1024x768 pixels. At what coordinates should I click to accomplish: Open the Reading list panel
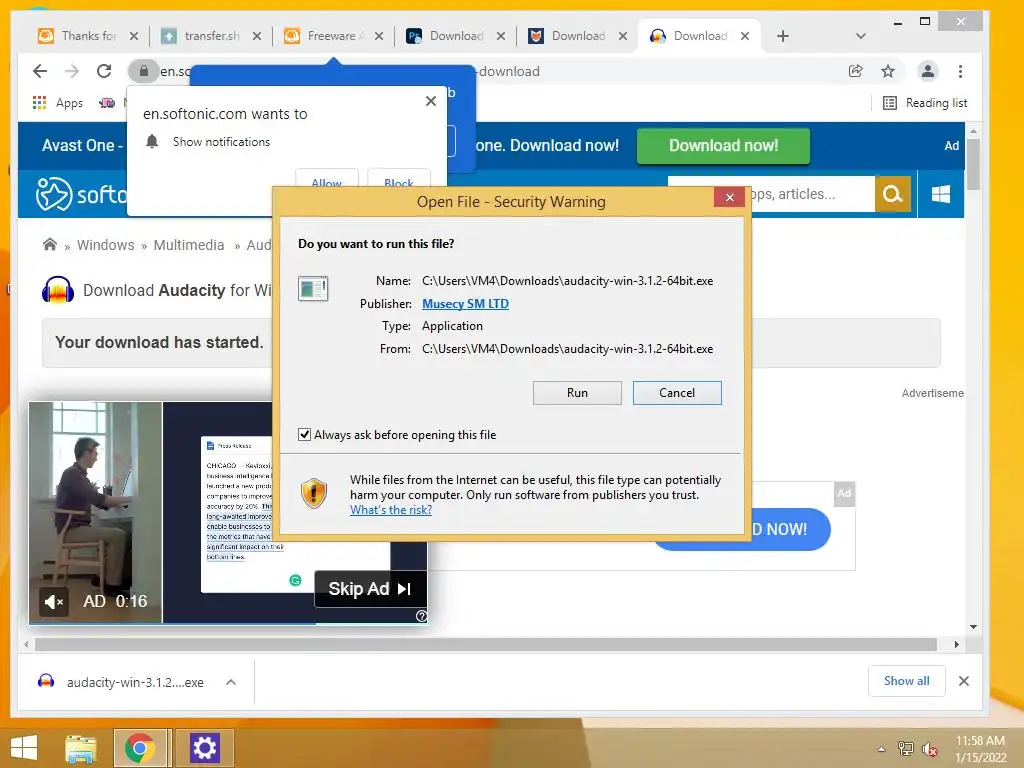click(x=925, y=103)
